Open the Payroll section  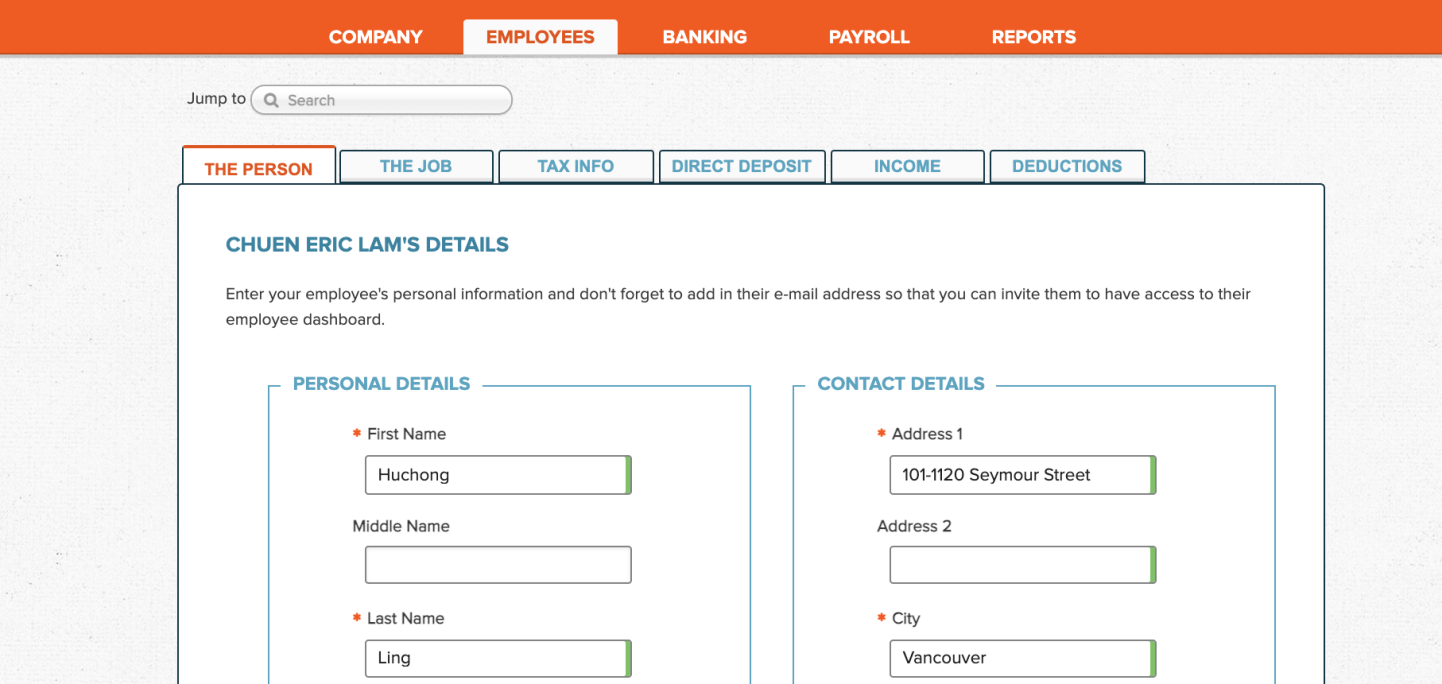pos(869,37)
